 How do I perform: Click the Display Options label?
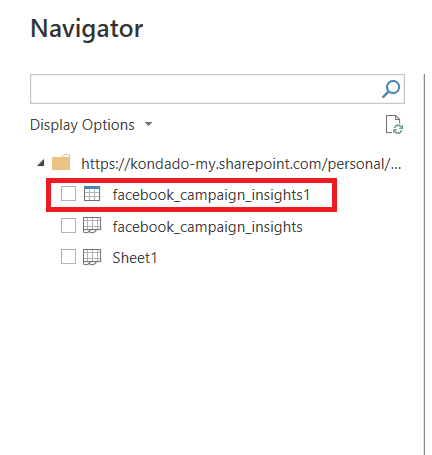coord(82,125)
